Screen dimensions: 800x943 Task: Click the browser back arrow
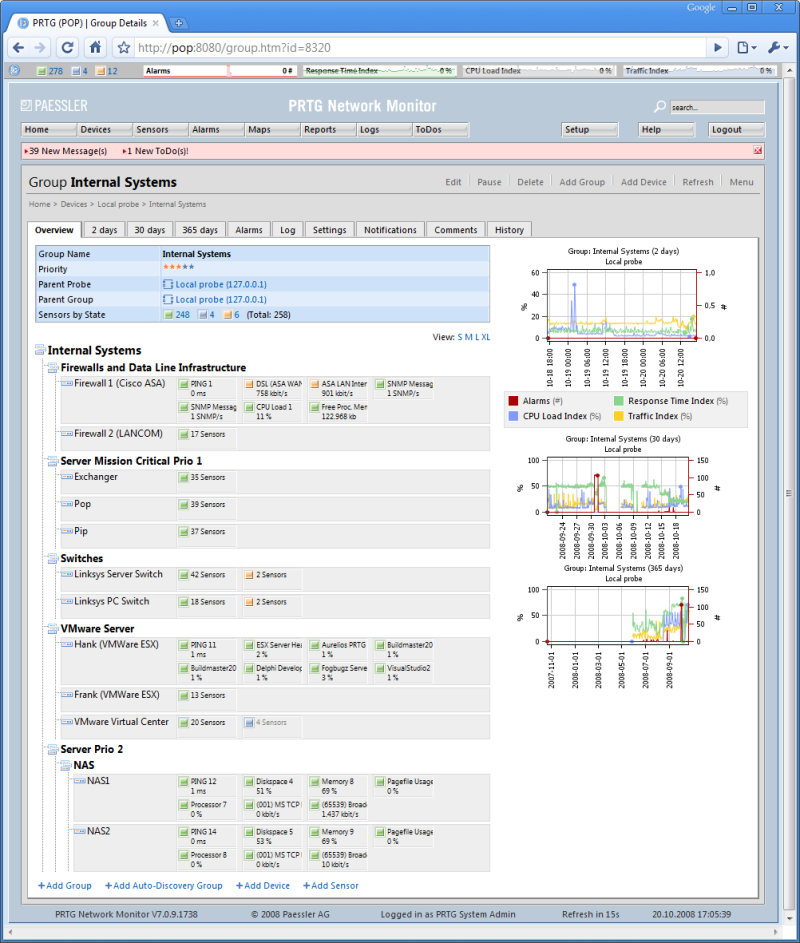point(17,47)
